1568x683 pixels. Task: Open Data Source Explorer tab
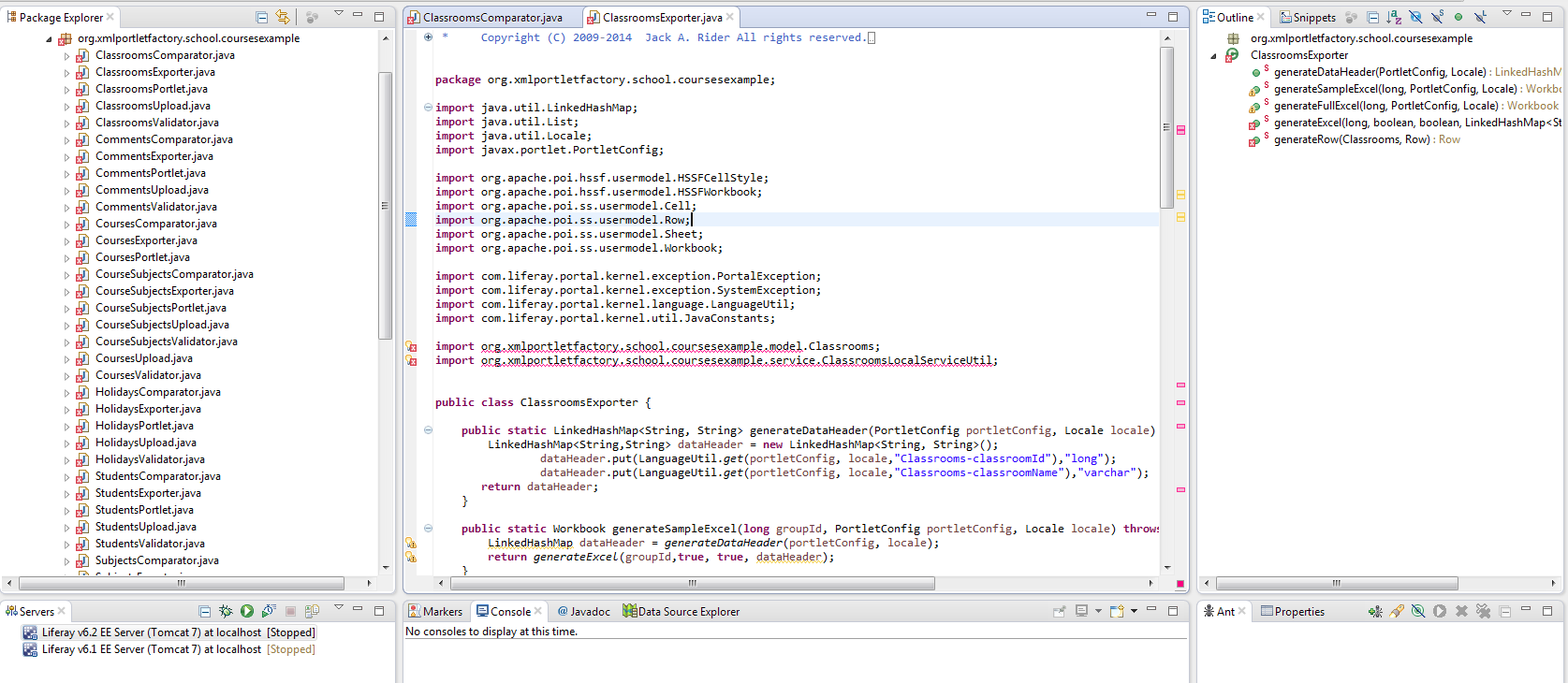coord(681,611)
